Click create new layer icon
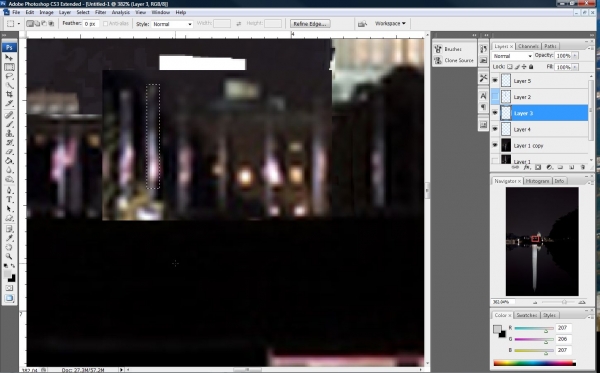Image resolution: width=600 pixels, height=373 pixels. tap(571, 167)
